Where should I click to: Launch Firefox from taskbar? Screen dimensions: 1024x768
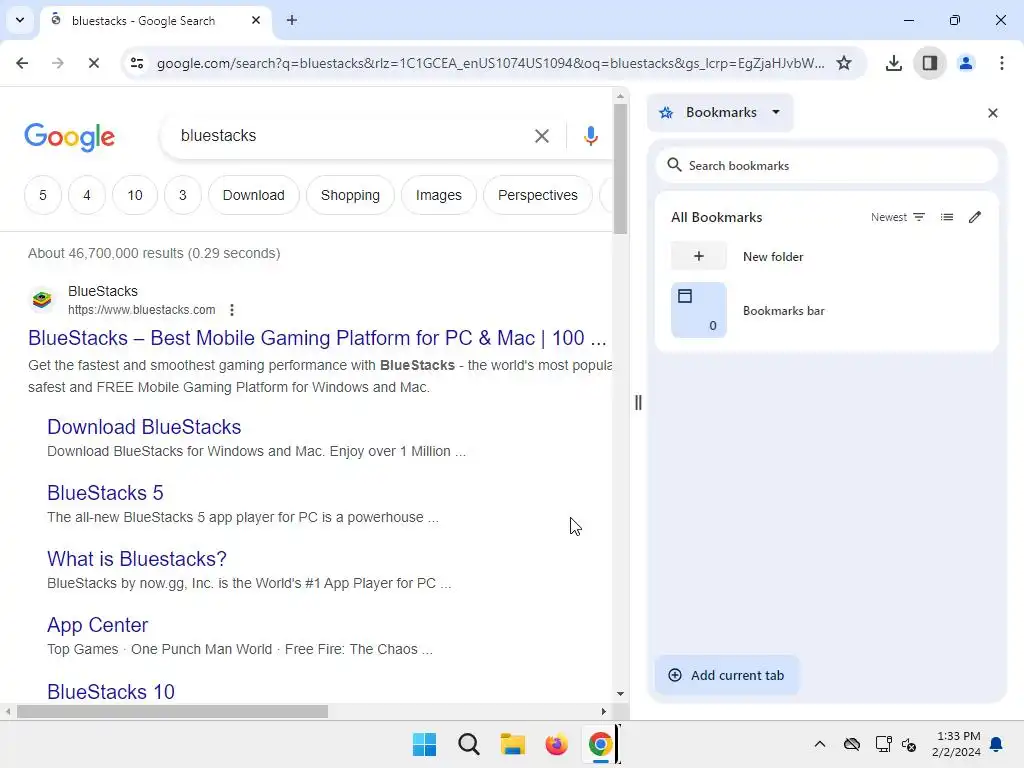[x=556, y=744]
